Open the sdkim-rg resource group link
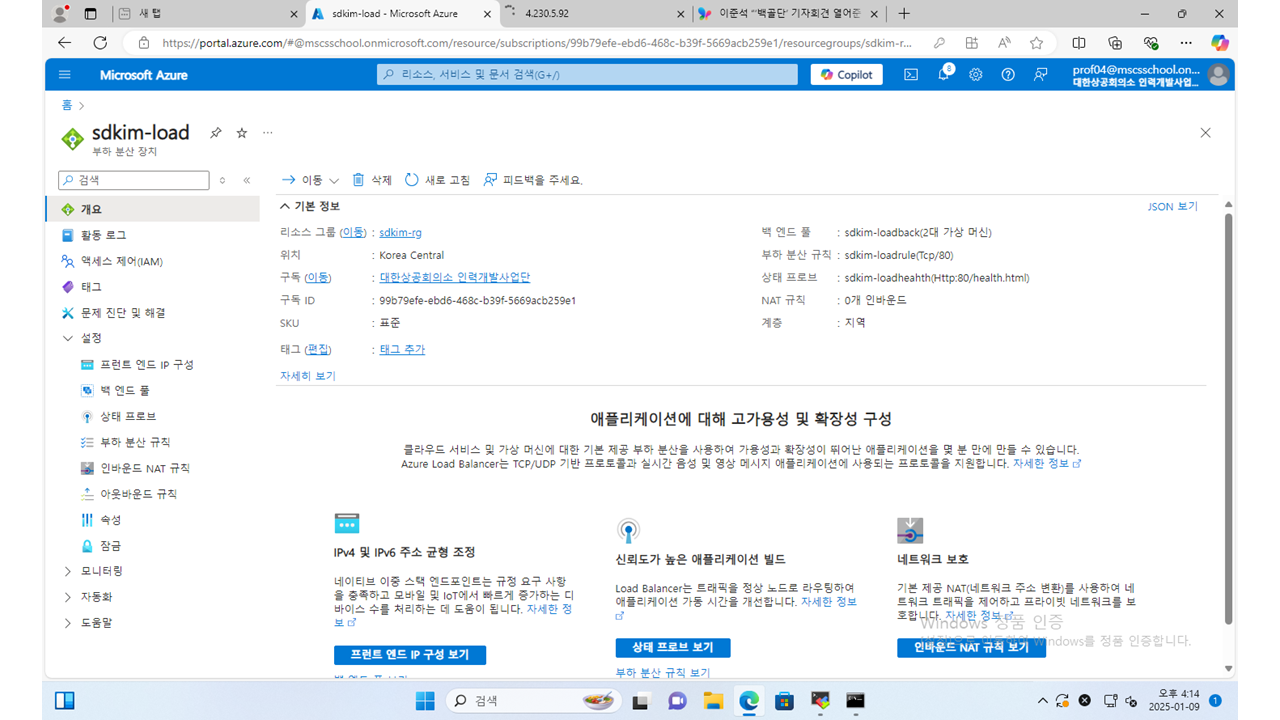 click(400, 232)
